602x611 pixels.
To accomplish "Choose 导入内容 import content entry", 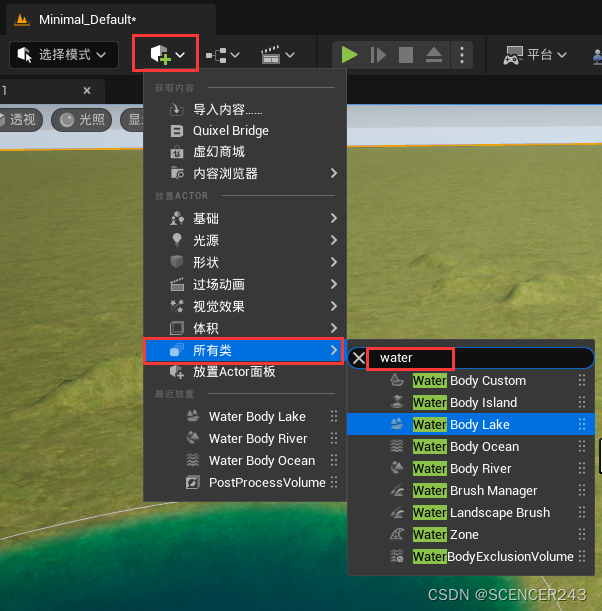I will (245, 109).
